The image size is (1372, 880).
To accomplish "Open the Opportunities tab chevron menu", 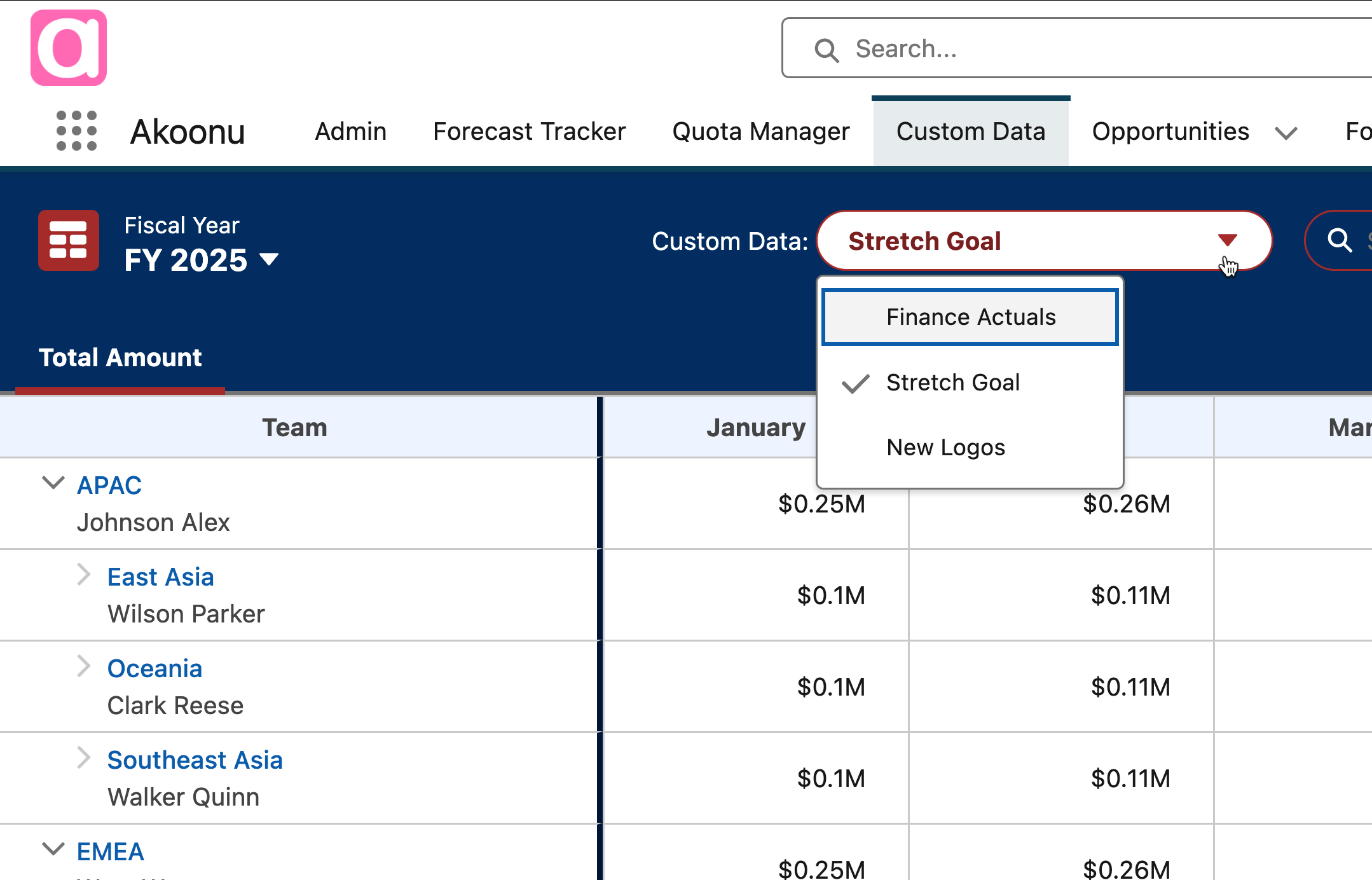I will (1286, 133).
